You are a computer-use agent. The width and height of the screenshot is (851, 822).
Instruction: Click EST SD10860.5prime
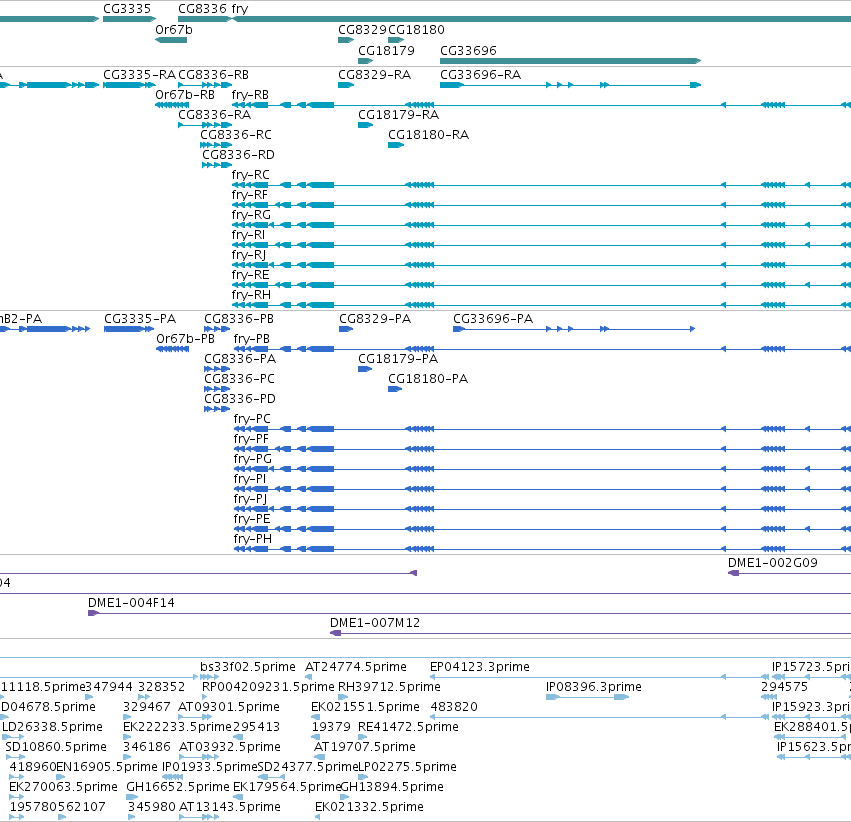[x=56, y=747]
